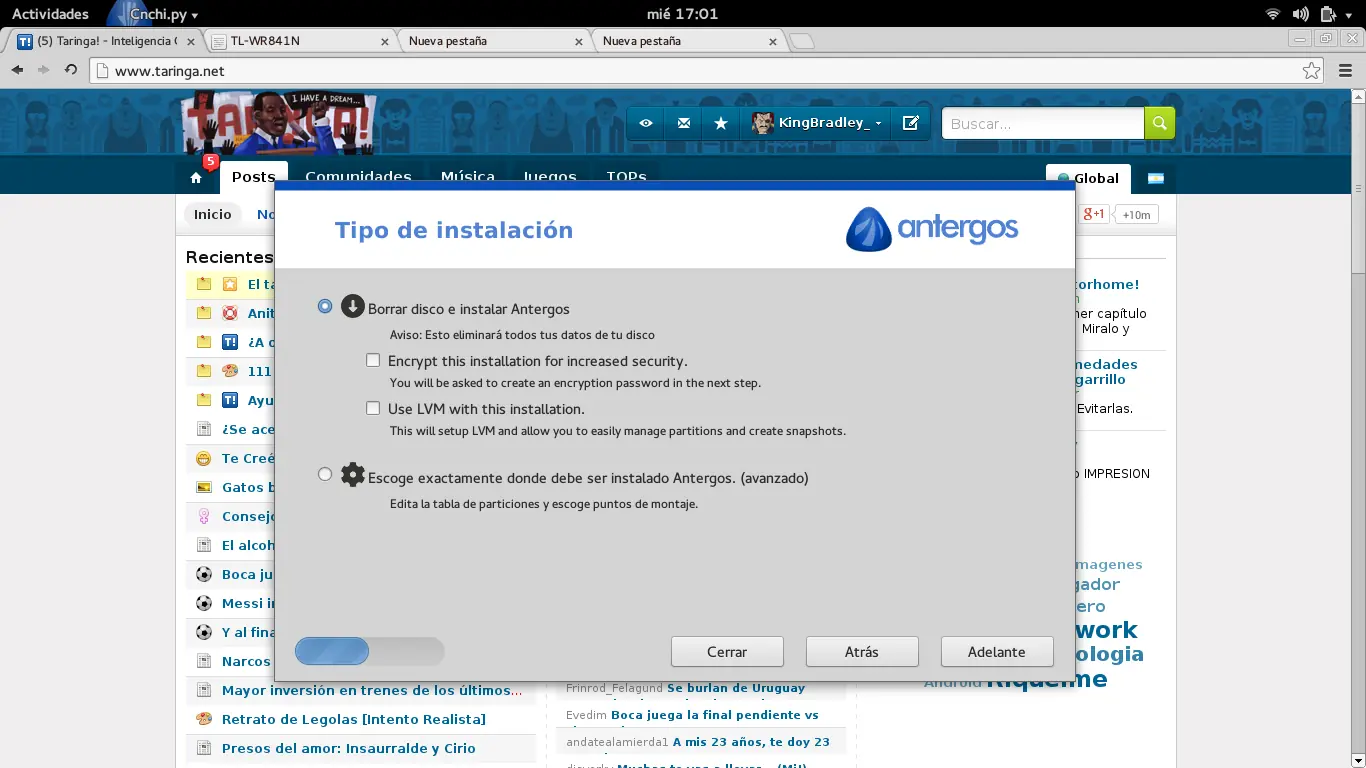1366x768 pixels.
Task: Open Actividades overview
Action: pos(50,14)
